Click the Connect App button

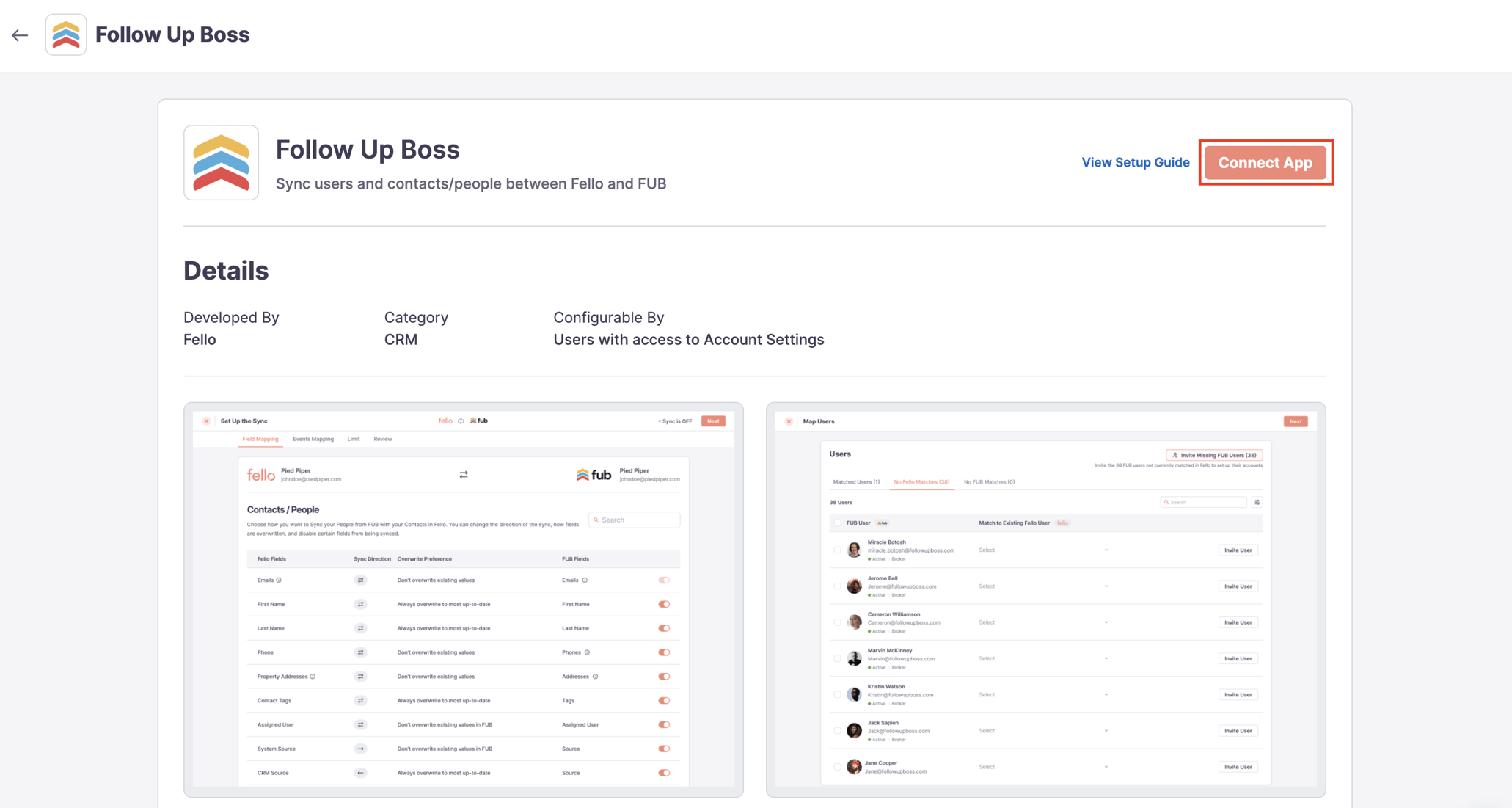pyautogui.click(x=1265, y=162)
